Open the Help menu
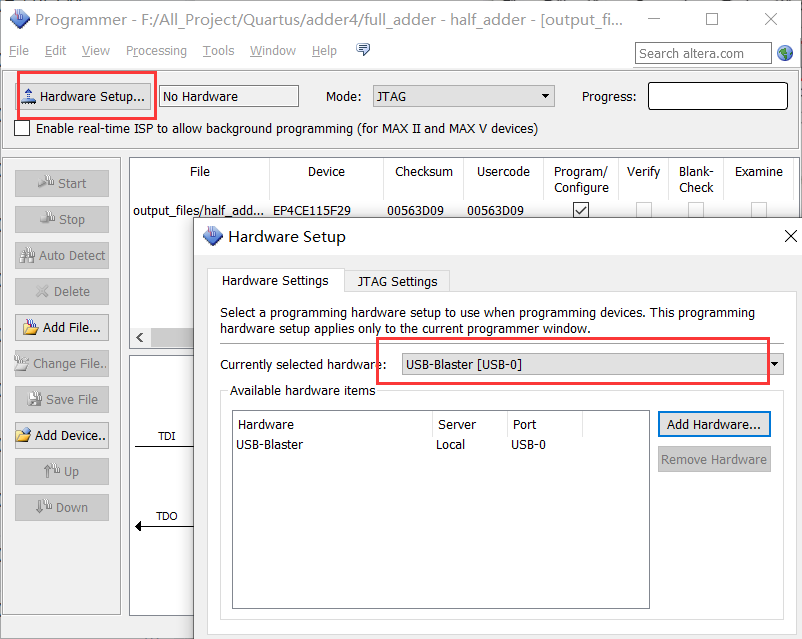The width and height of the screenshot is (802, 639). click(x=324, y=51)
